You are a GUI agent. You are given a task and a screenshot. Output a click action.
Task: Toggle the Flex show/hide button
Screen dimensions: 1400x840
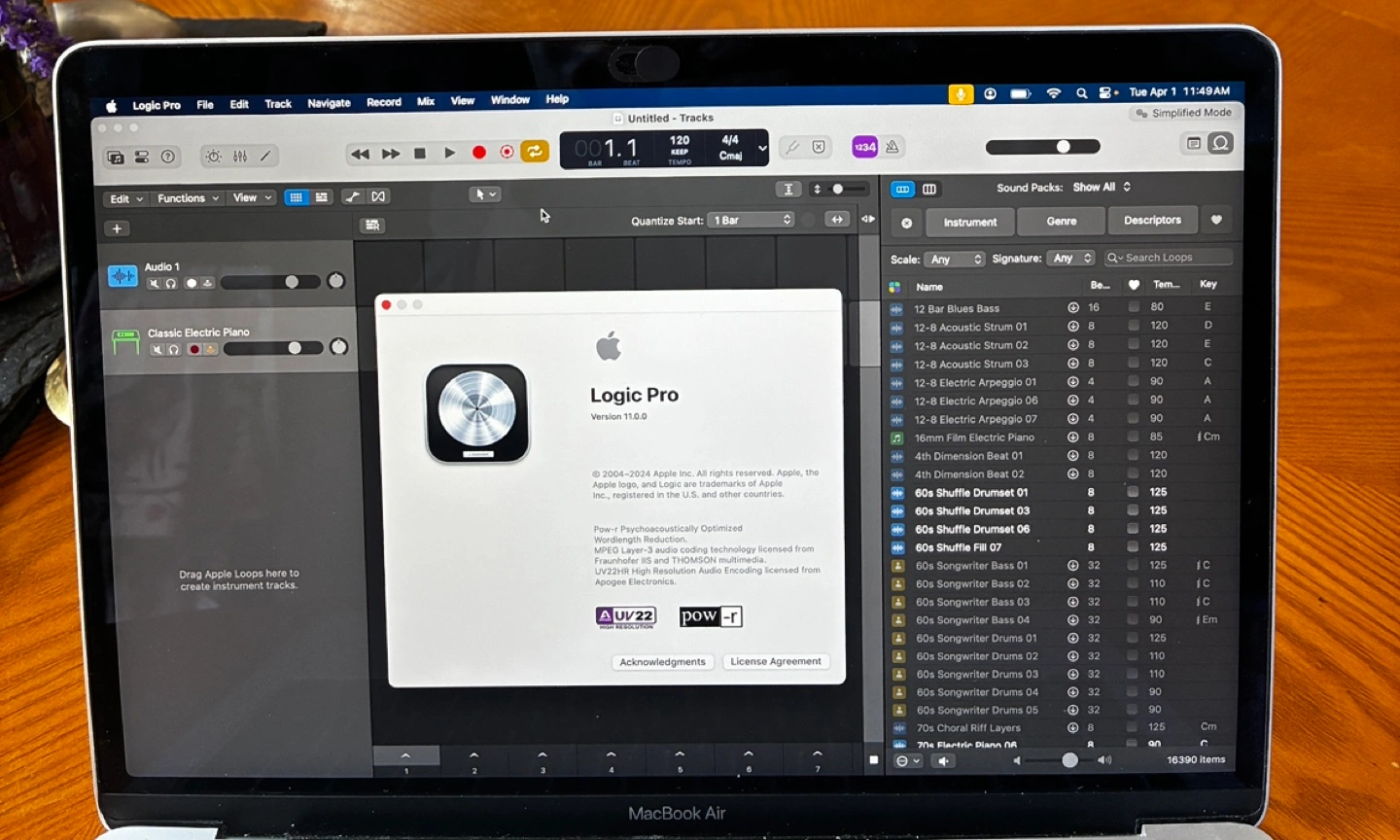pyautogui.click(x=378, y=197)
